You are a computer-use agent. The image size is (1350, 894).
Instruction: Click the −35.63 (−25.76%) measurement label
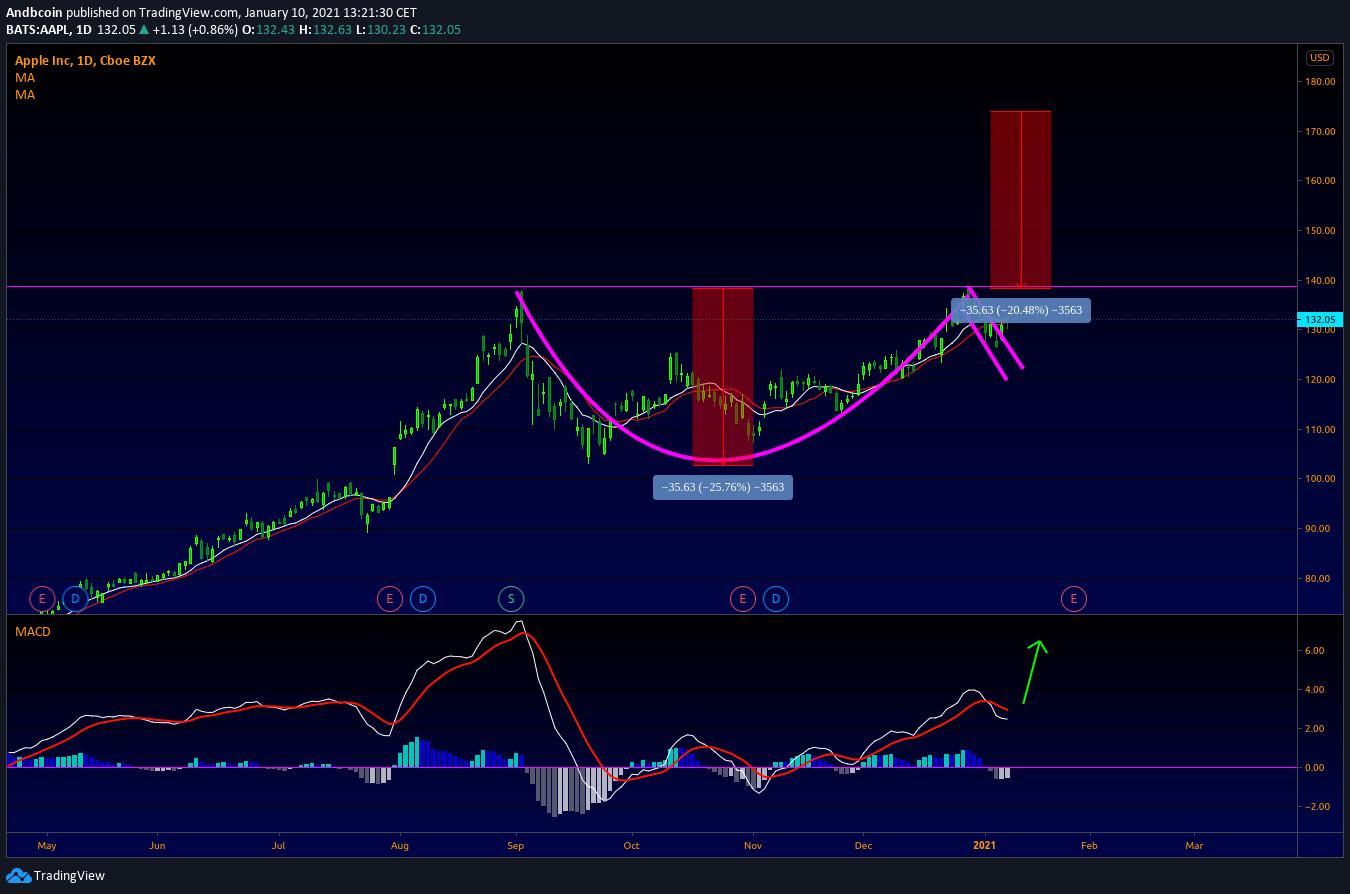pyautogui.click(x=723, y=488)
